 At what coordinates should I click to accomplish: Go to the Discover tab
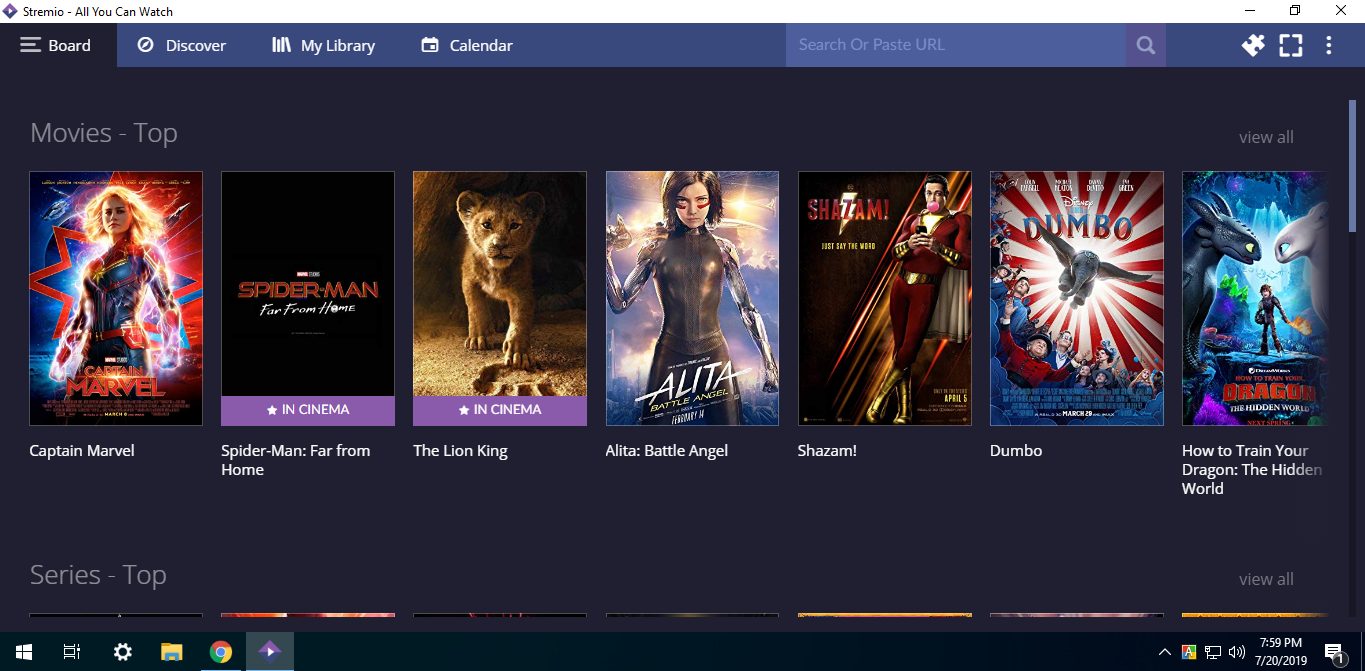[181, 45]
